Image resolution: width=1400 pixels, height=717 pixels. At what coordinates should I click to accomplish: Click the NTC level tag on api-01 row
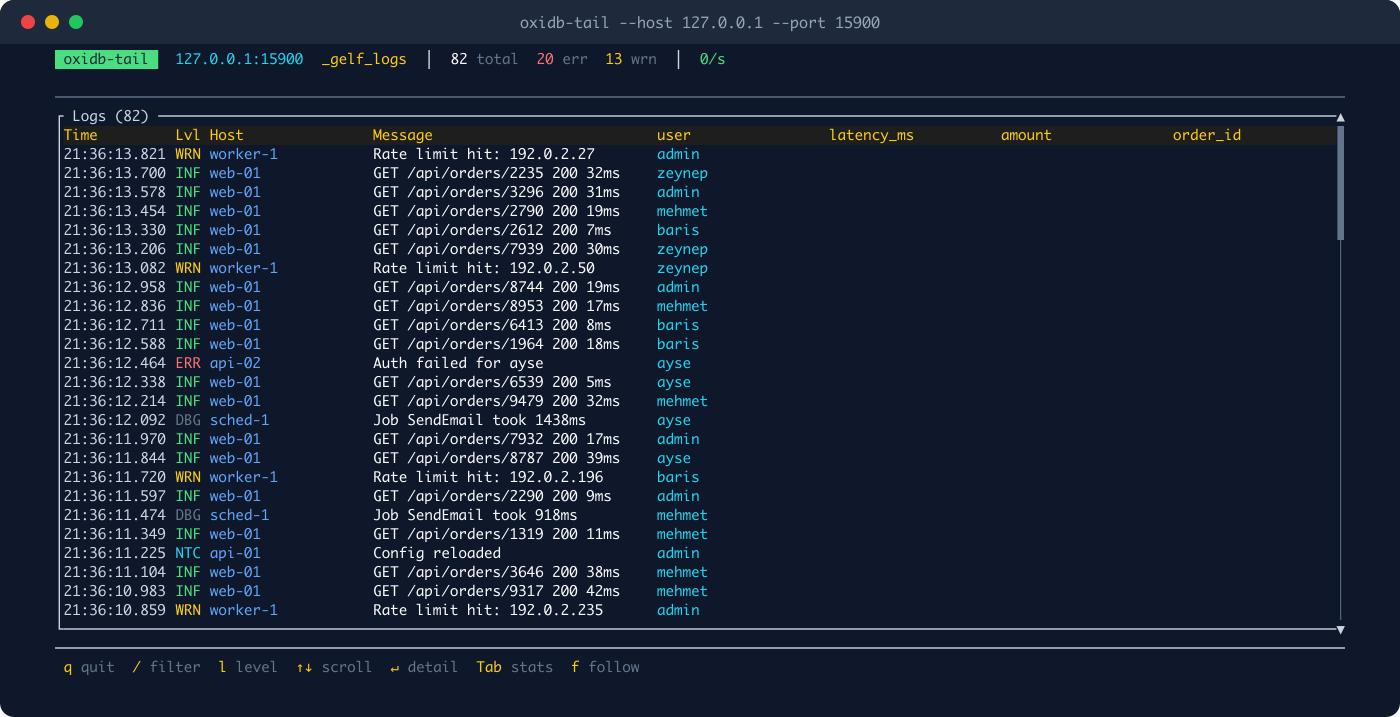188,553
